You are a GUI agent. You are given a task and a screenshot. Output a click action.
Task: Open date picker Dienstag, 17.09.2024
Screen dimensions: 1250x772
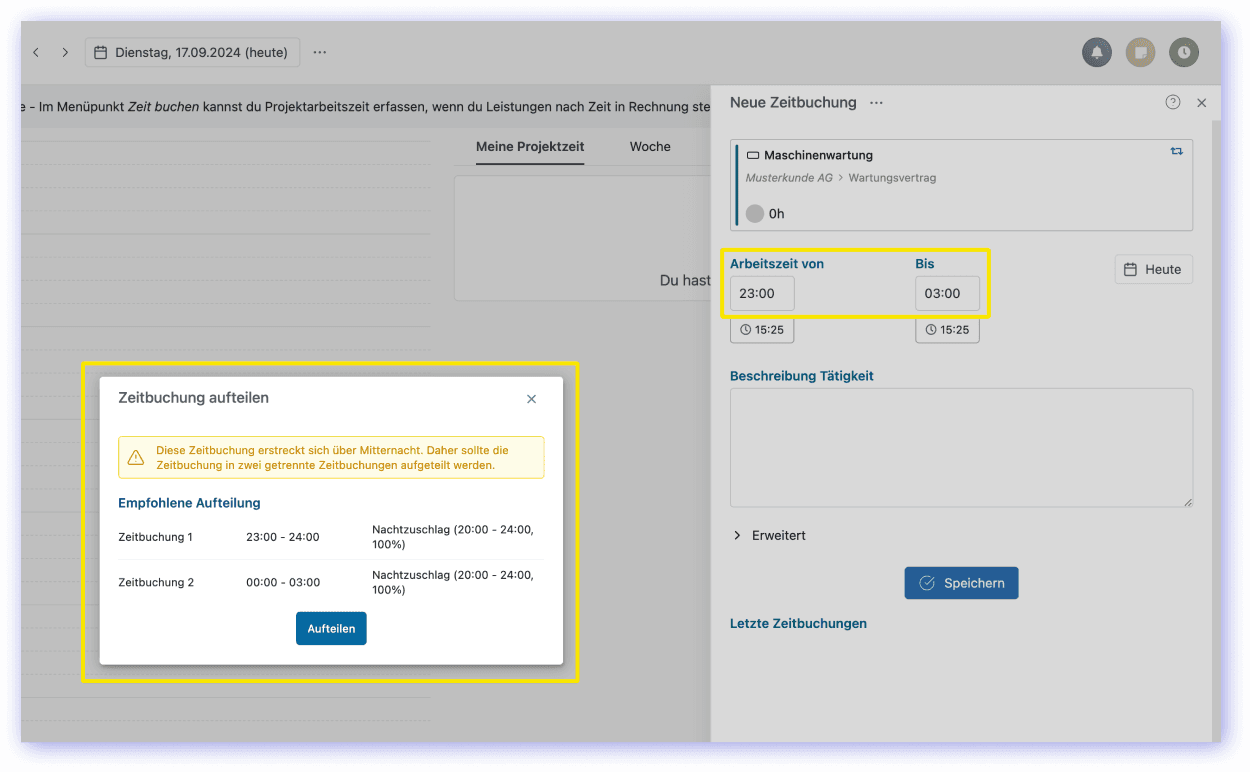[x=192, y=52]
